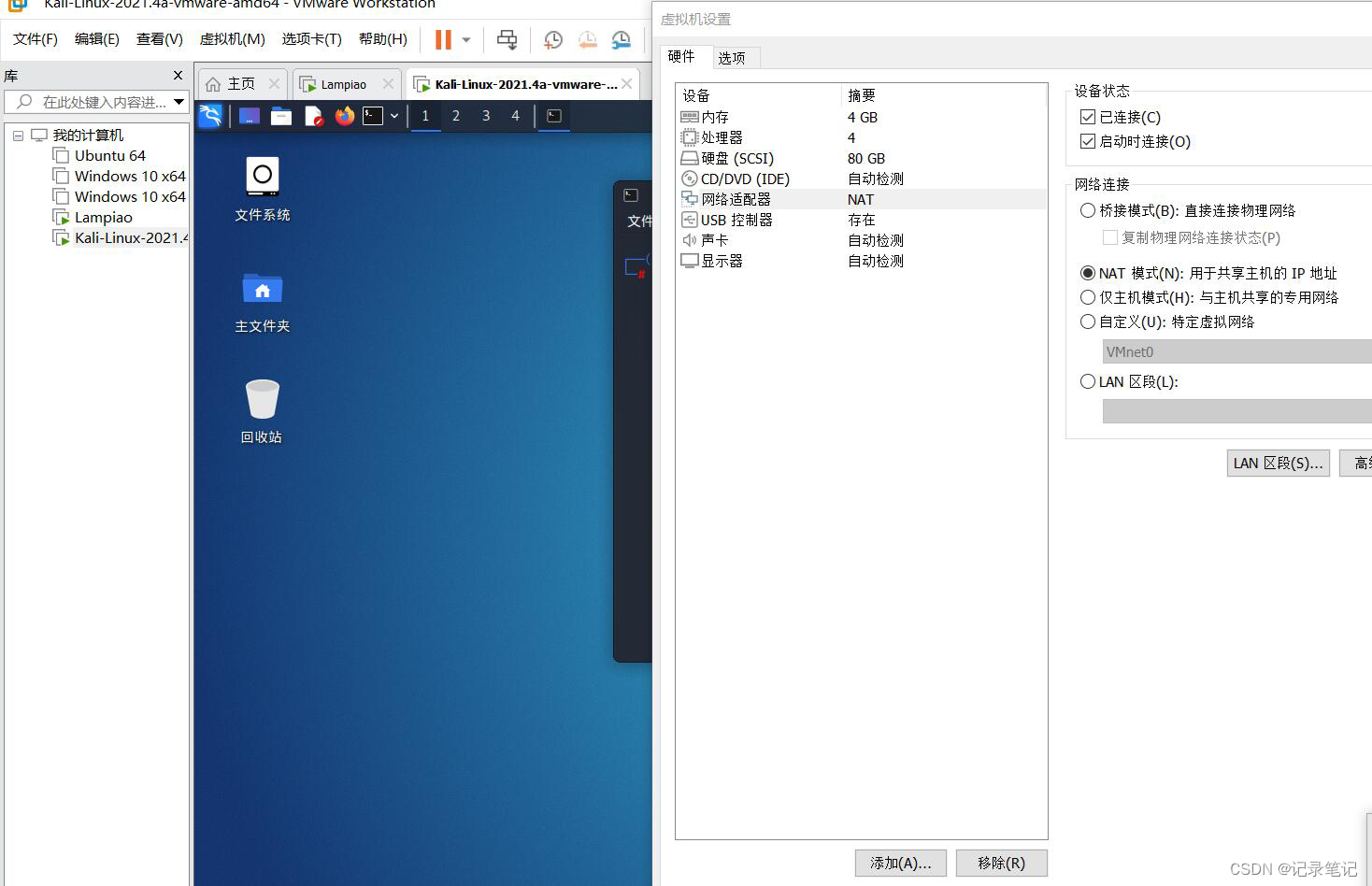
Task: Open the View (查看) menu
Action: click(160, 39)
